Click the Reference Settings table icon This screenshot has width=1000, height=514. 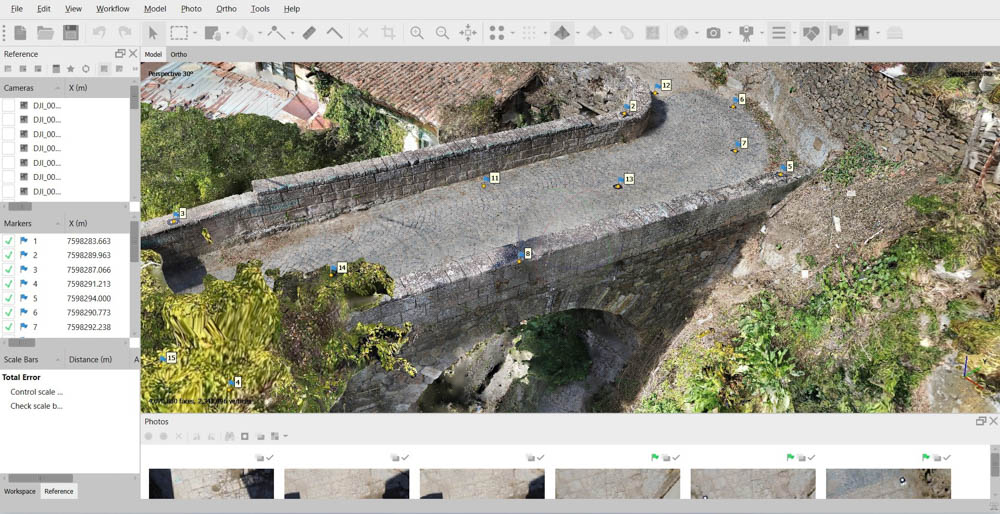click(x=55, y=69)
